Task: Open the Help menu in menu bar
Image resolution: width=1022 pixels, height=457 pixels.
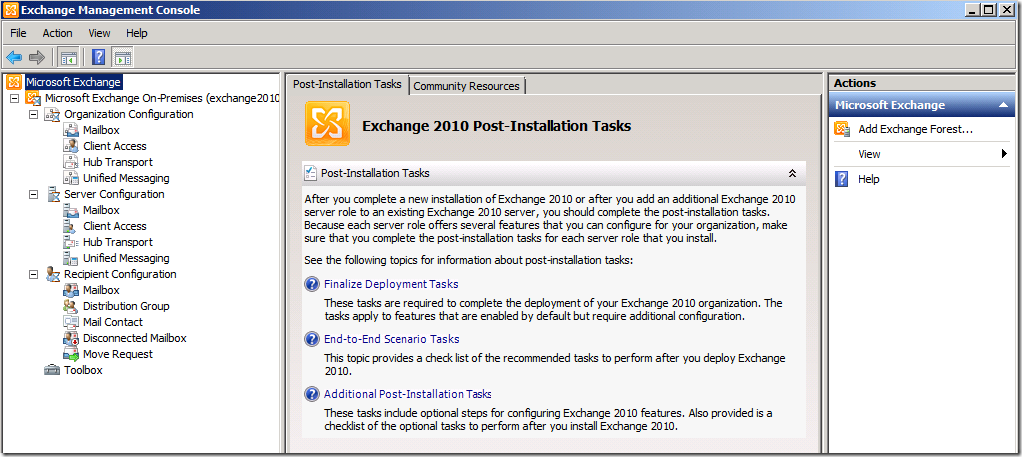Action: (x=137, y=33)
